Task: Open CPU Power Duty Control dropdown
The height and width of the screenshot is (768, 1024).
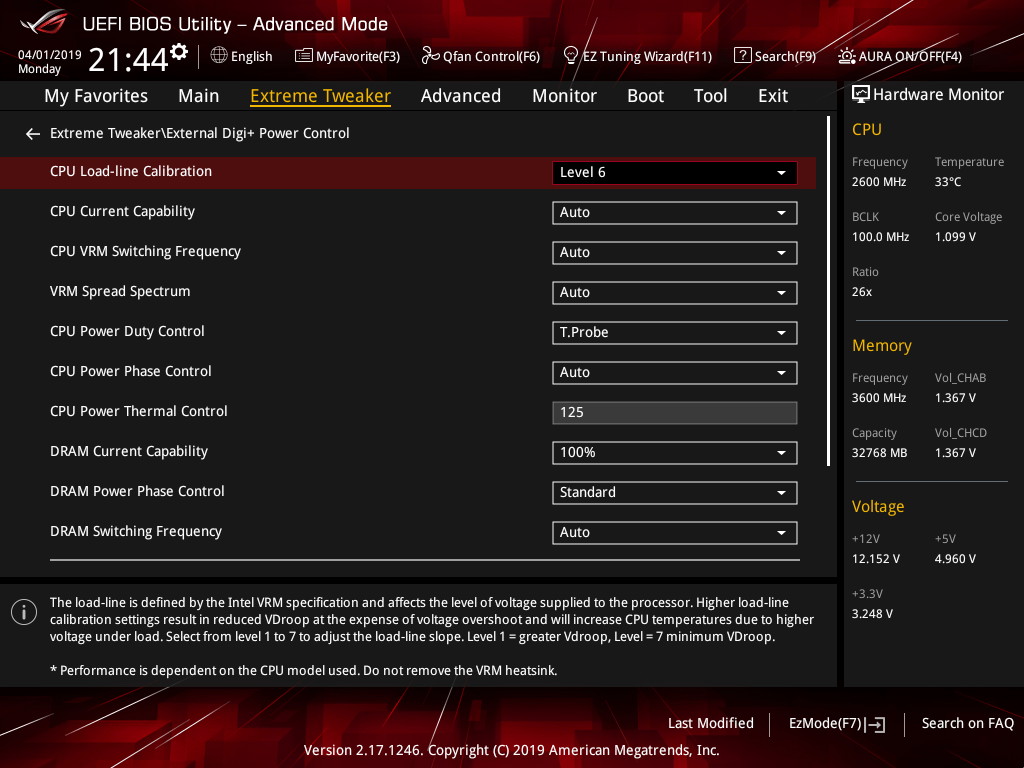Action: pos(675,332)
